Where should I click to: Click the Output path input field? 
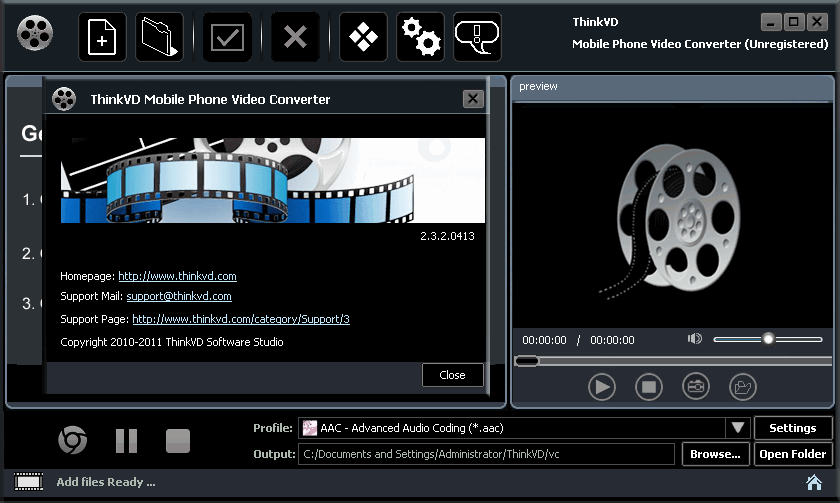(x=486, y=454)
